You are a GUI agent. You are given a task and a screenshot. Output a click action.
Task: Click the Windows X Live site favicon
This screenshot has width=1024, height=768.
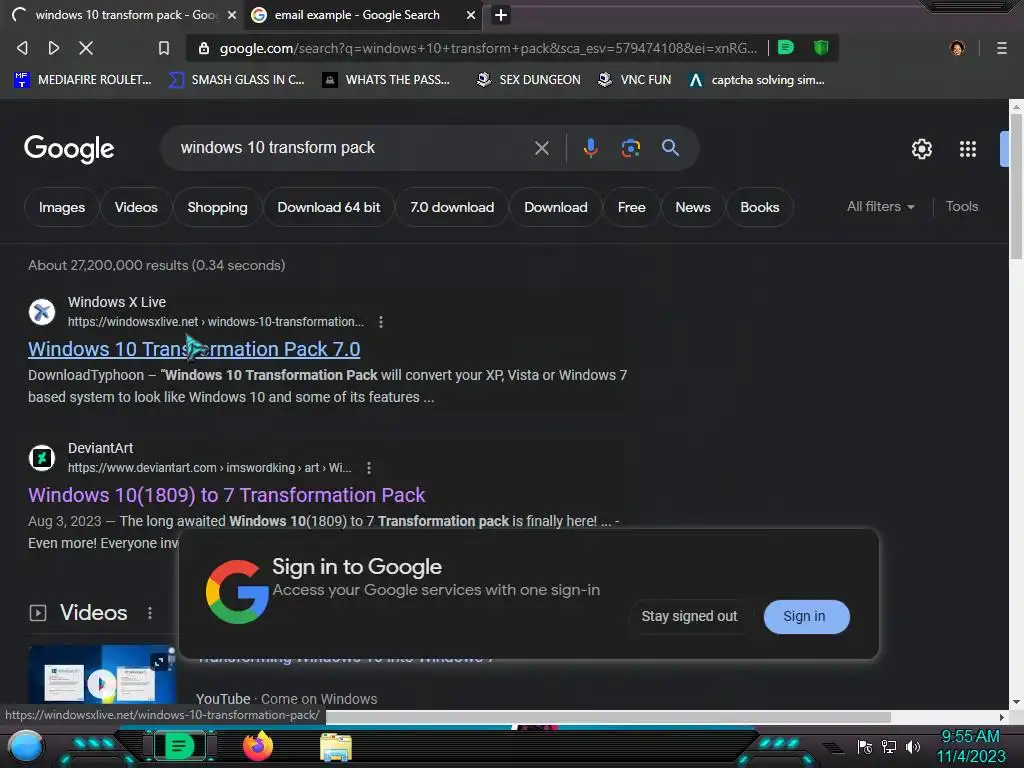pos(42,312)
